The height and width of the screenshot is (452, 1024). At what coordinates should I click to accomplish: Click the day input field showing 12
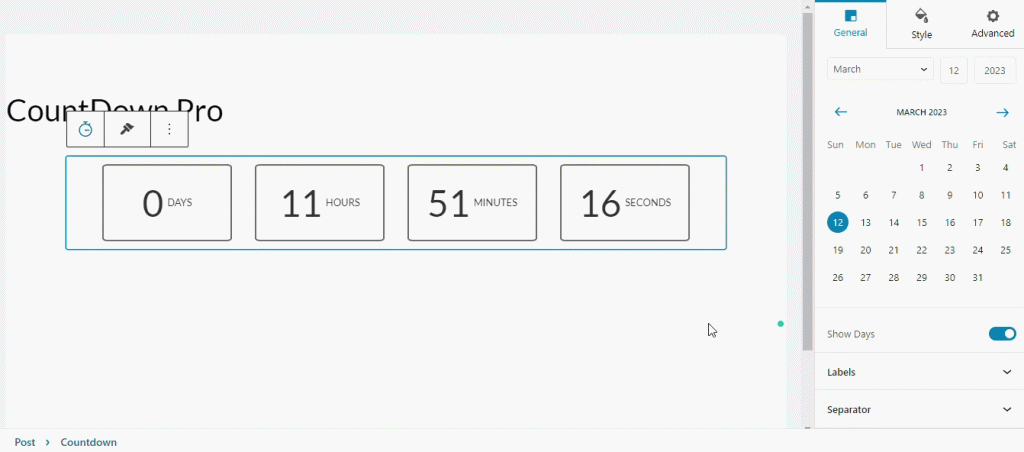[x=953, y=70]
